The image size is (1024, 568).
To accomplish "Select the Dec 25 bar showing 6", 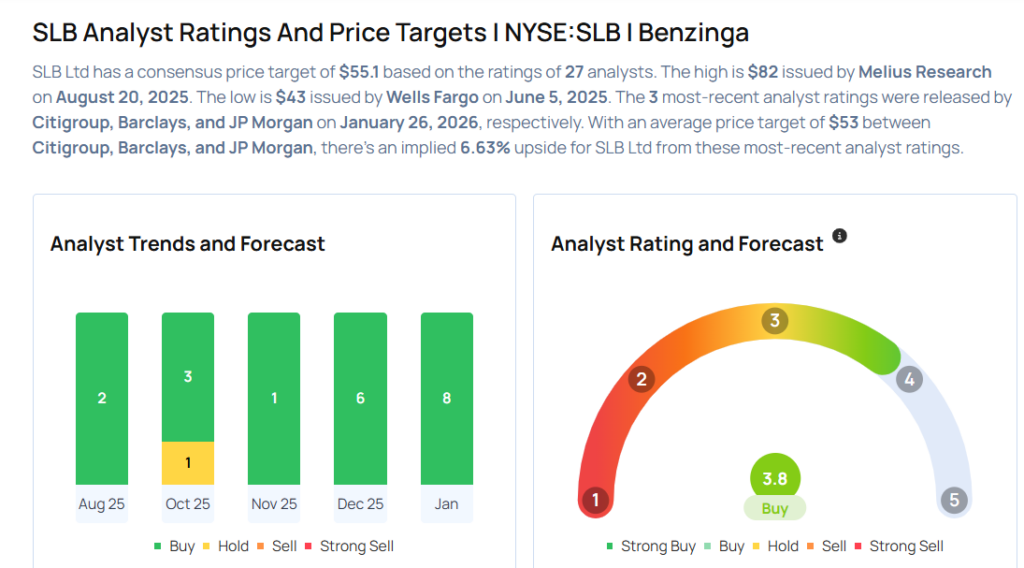I will pyautogui.click(x=360, y=398).
